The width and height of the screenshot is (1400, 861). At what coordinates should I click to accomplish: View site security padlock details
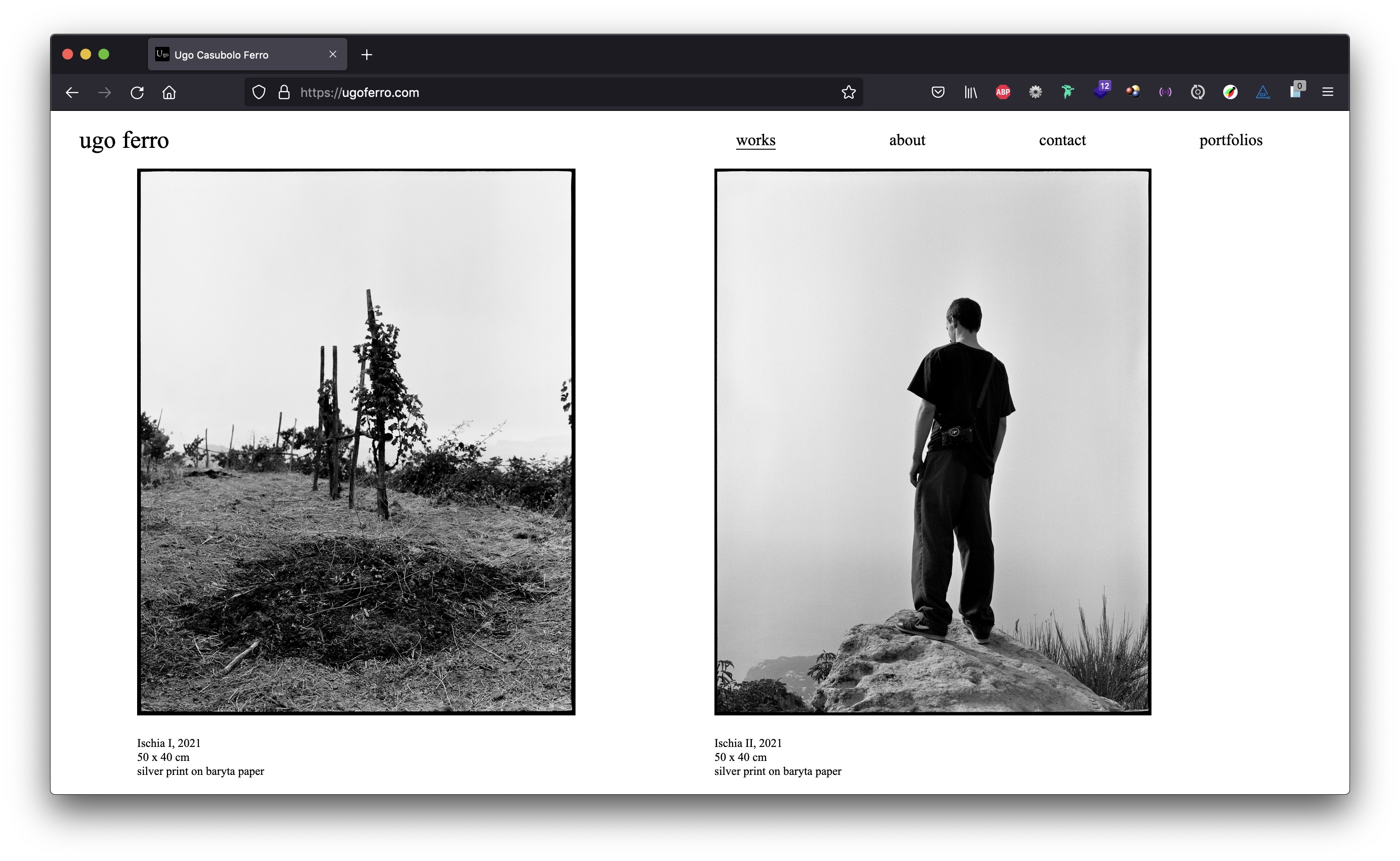pyautogui.click(x=284, y=92)
